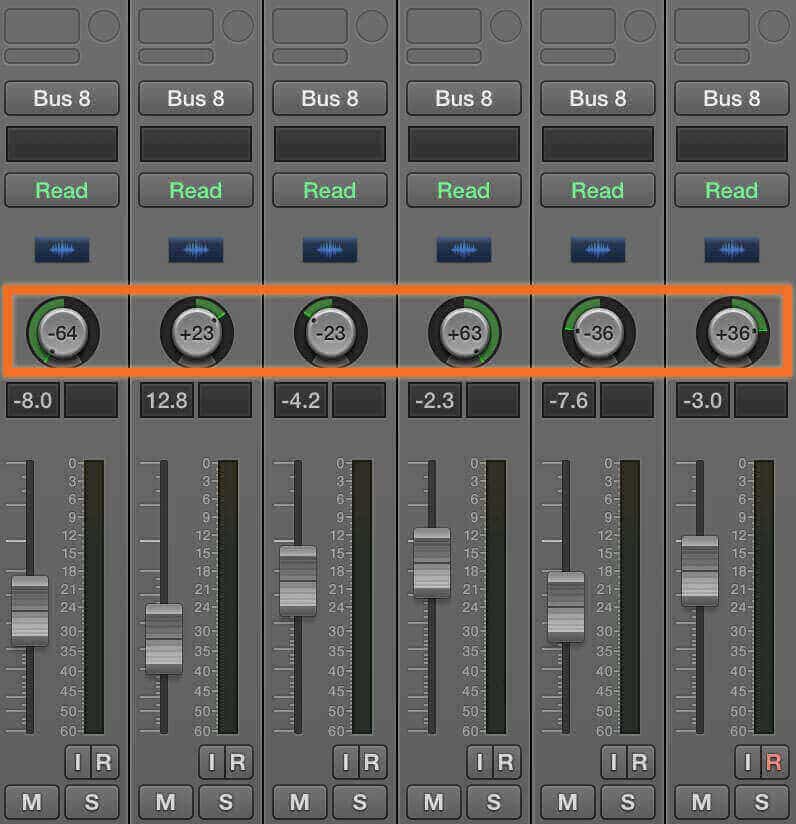Screen dimensions: 796x824
Task: Click the pan knob set to -36
Action: [599, 333]
